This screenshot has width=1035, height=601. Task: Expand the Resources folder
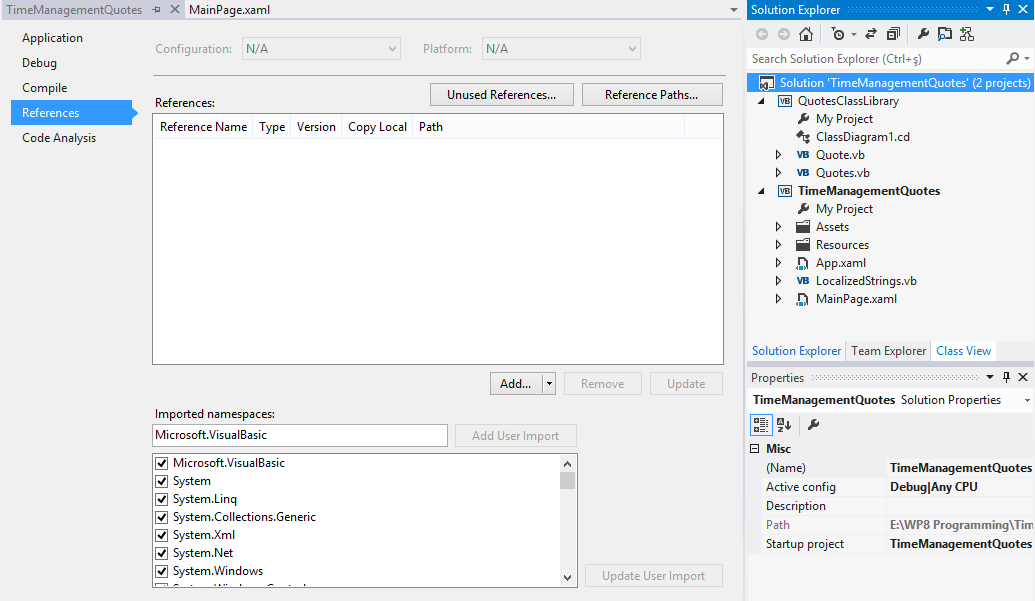tap(778, 245)
